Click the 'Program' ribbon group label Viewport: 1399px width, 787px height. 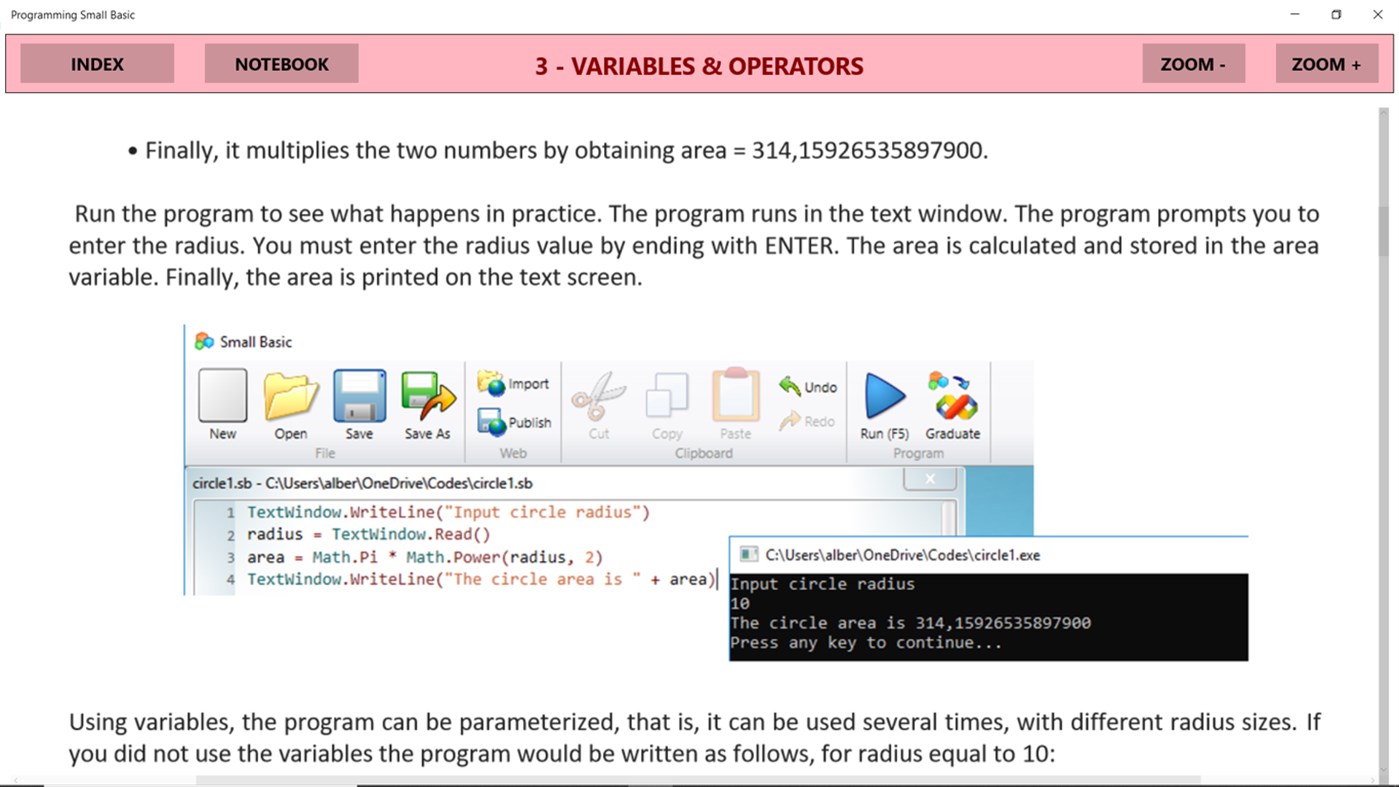pyautogui.click(x=918, y=453)
